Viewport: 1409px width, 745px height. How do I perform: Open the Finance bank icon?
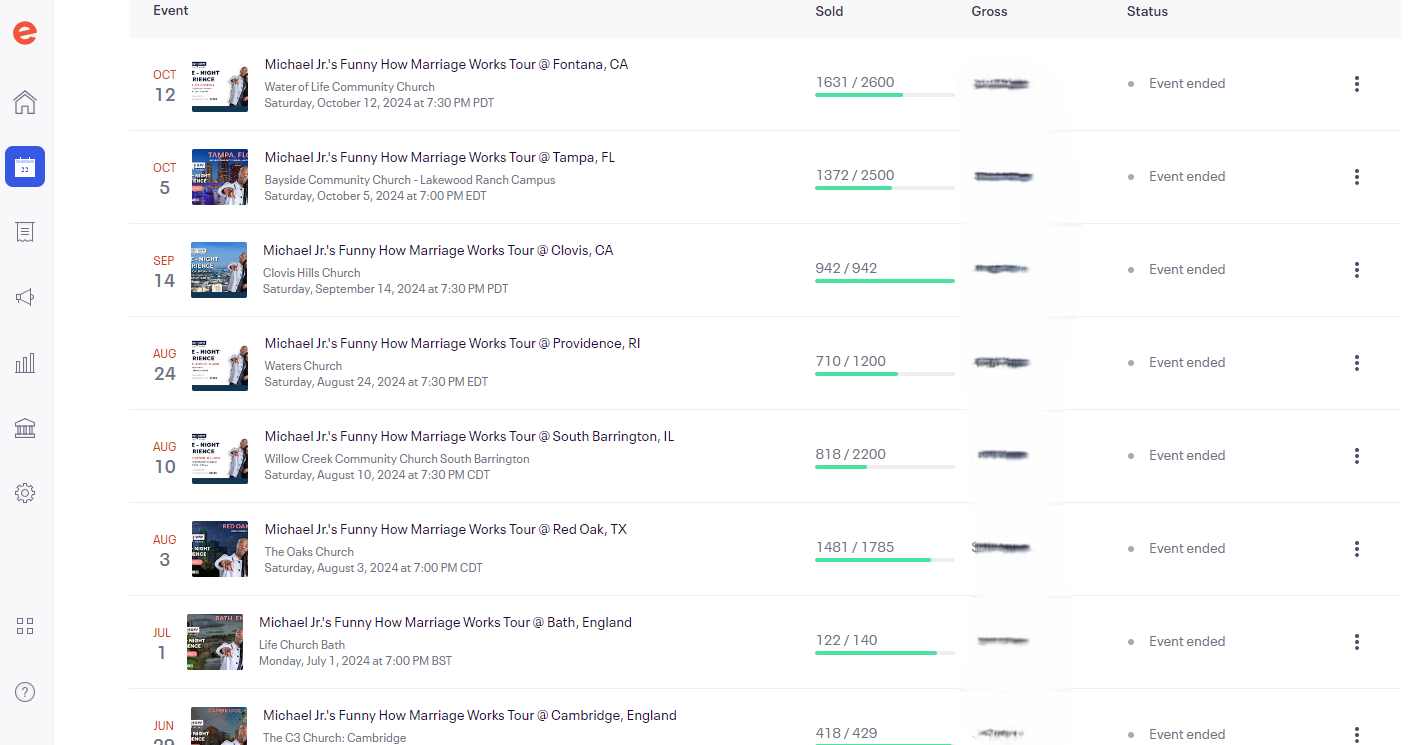pyautogui.click(x=25, y=428)
